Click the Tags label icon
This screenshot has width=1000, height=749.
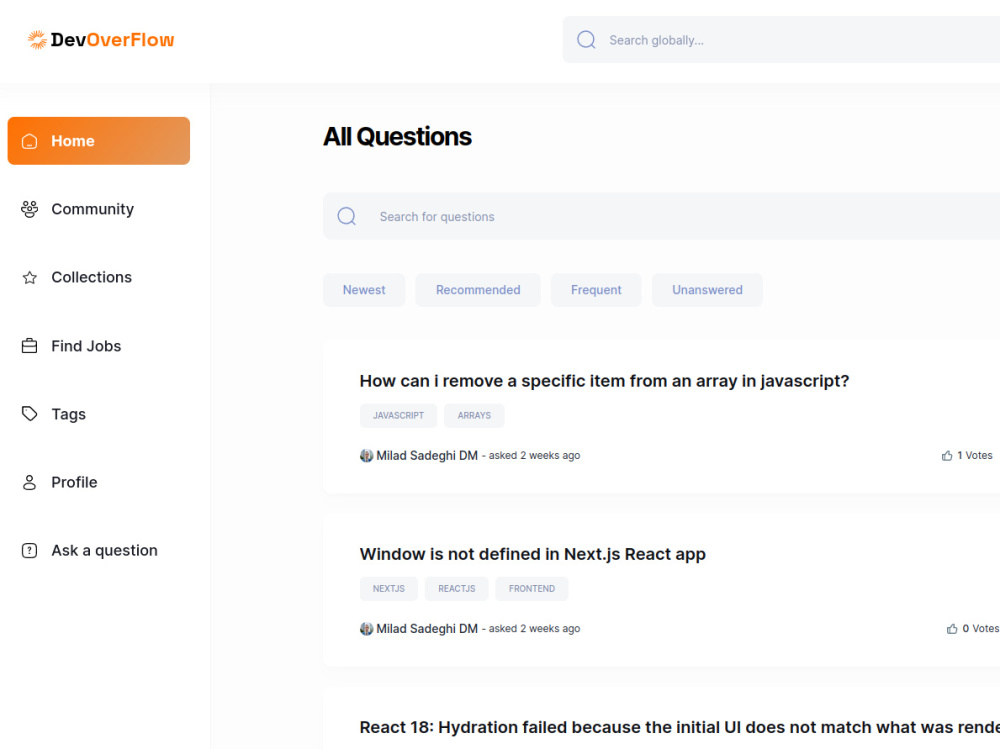coord(29,413)
